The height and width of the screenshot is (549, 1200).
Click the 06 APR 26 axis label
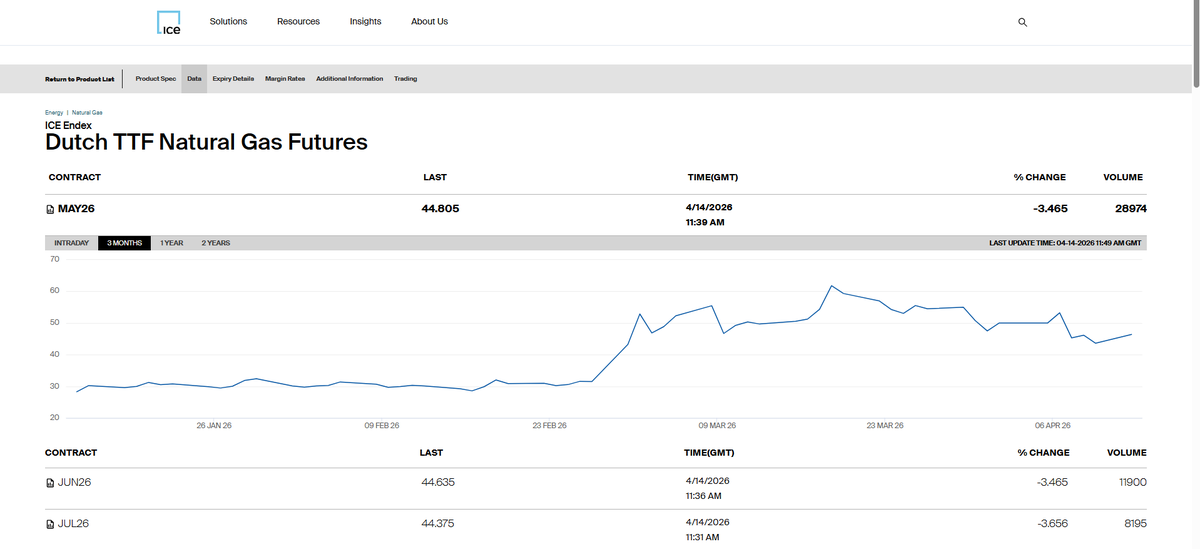pos(1053,426)
